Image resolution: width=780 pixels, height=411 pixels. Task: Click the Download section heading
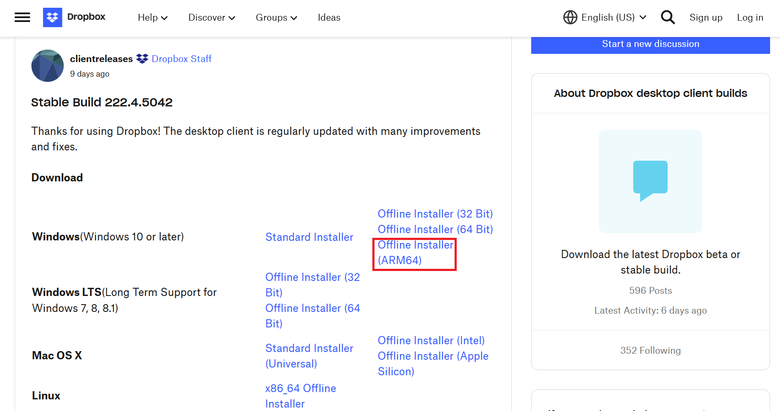[x=57, y=178]
